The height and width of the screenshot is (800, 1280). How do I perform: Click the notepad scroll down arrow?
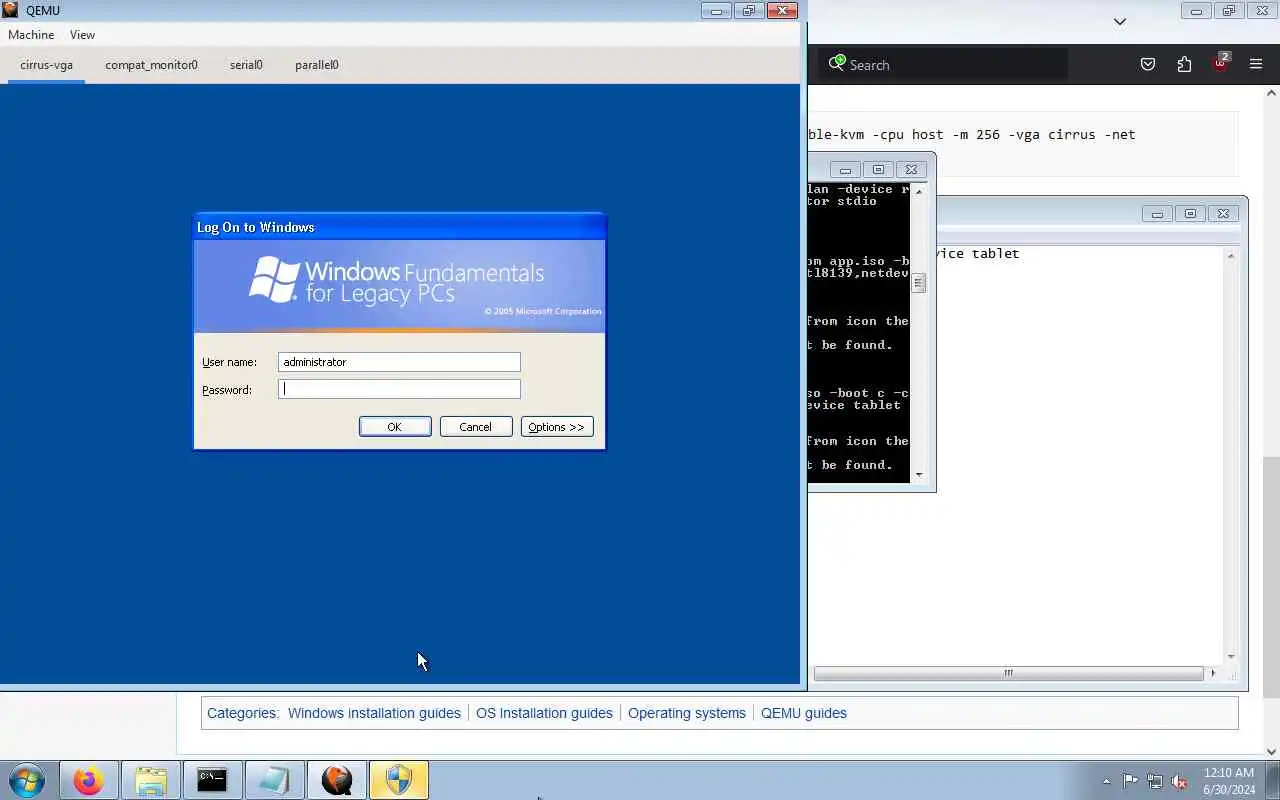[1231, 657]
